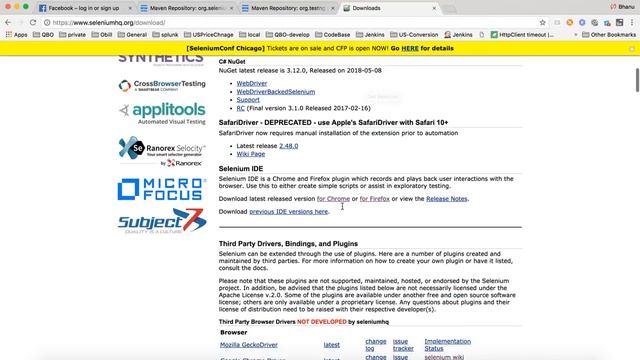Open the Ranorex Selocity sponsor logo
Screen dimensions: 640x360
click(162, 151)
